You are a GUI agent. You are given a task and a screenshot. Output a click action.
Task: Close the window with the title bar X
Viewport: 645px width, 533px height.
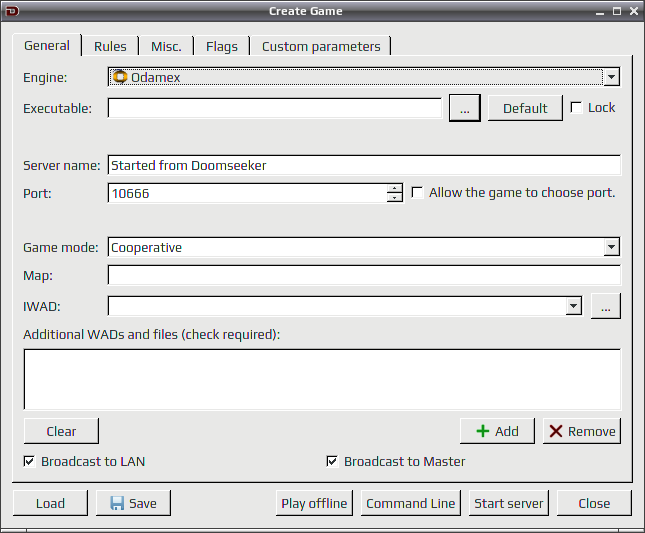tap(634, 11)
